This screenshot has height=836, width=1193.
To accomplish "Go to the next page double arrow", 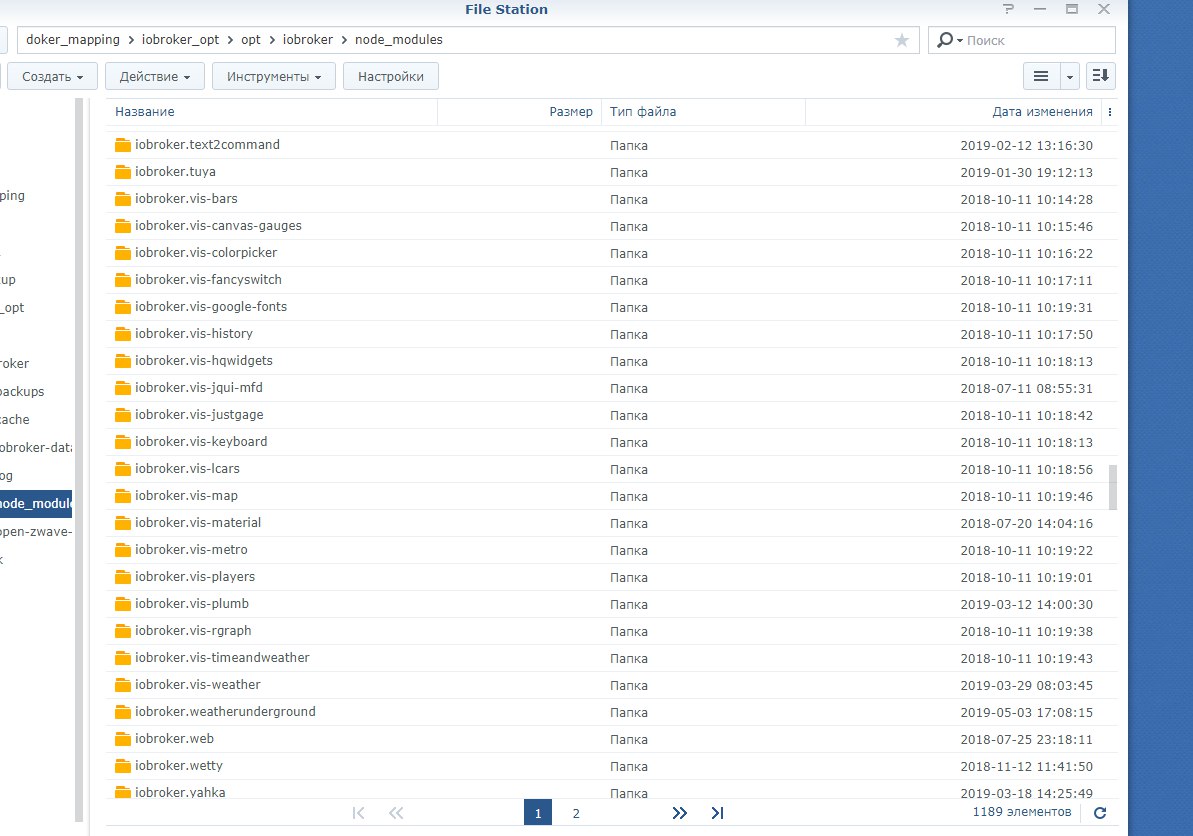I will 679,813.
